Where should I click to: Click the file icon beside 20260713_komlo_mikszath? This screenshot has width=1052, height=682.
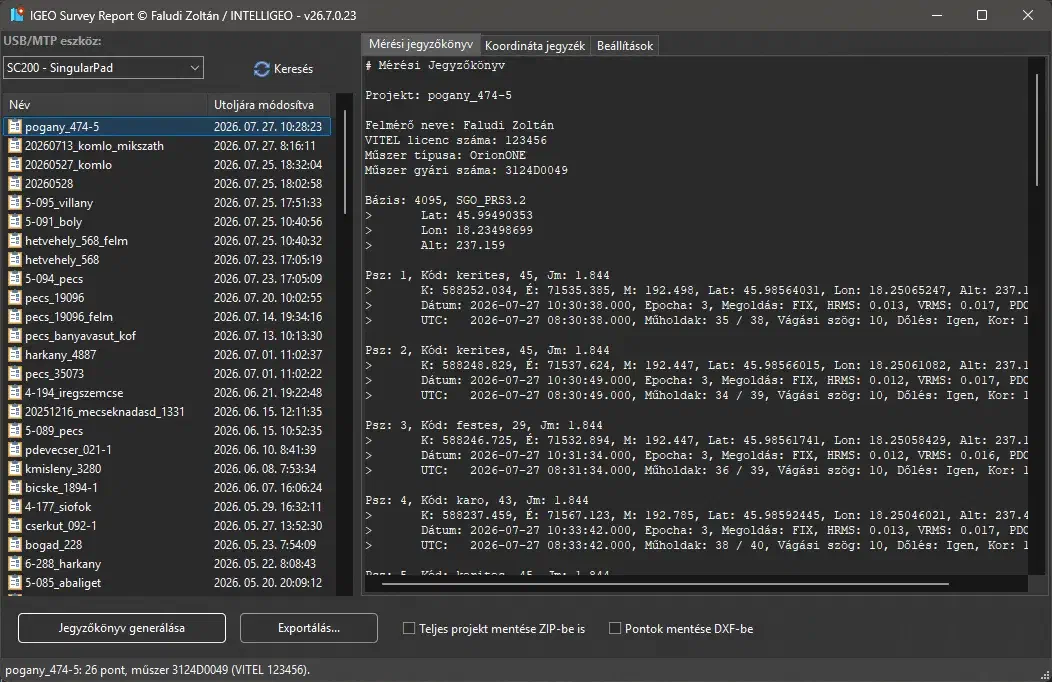[x=15, y=146]
